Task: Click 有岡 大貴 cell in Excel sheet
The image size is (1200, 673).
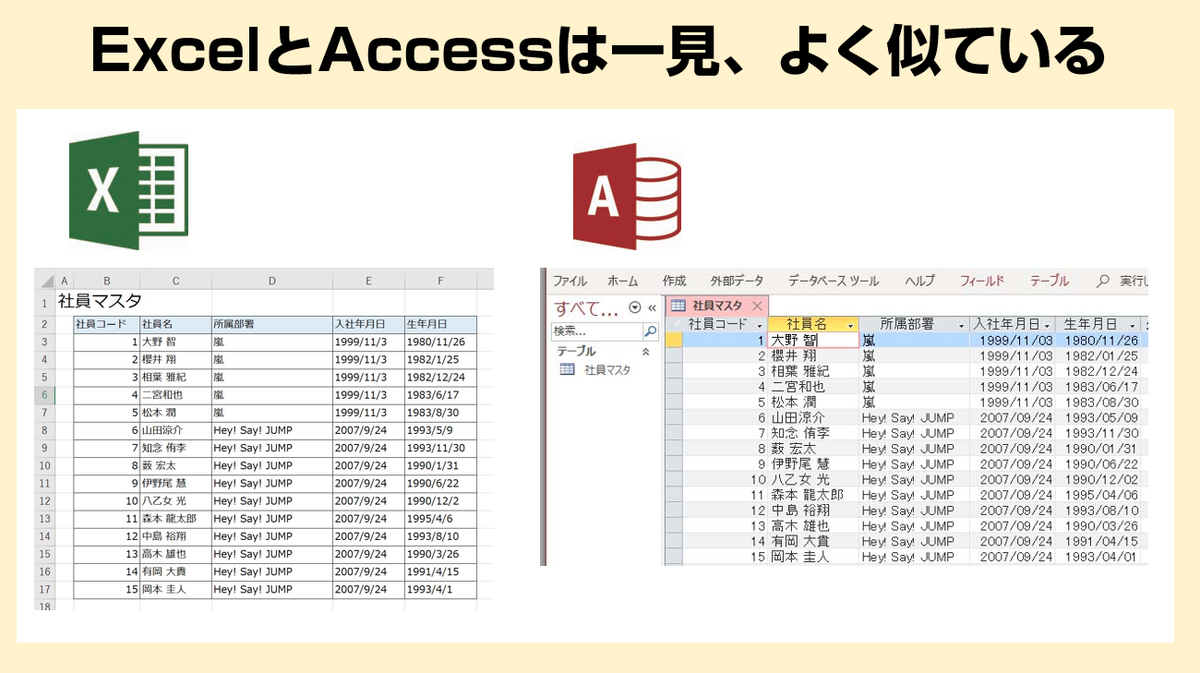Action: (x=175, y=572)
